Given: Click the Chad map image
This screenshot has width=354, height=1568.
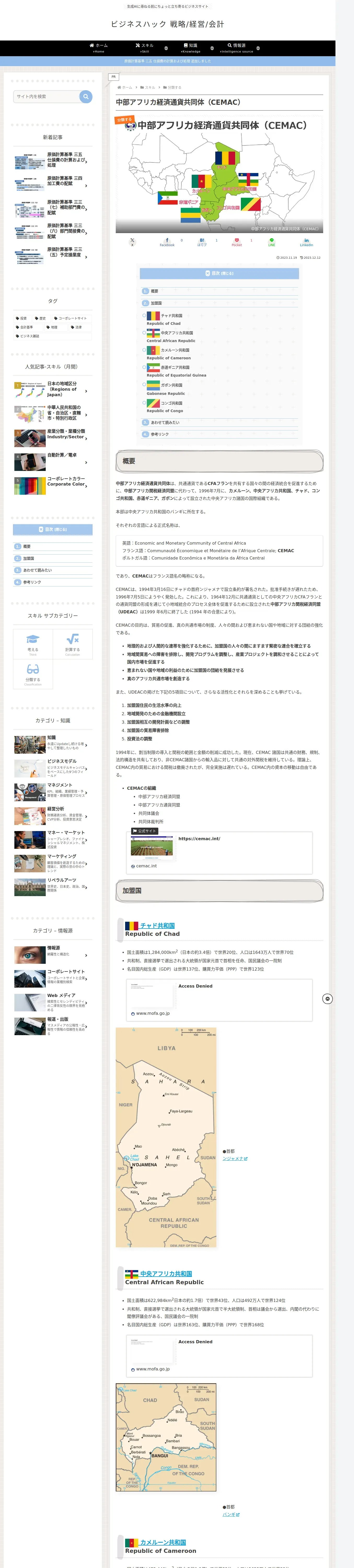Looking at the screenshot, I should tap(166, 1138).
